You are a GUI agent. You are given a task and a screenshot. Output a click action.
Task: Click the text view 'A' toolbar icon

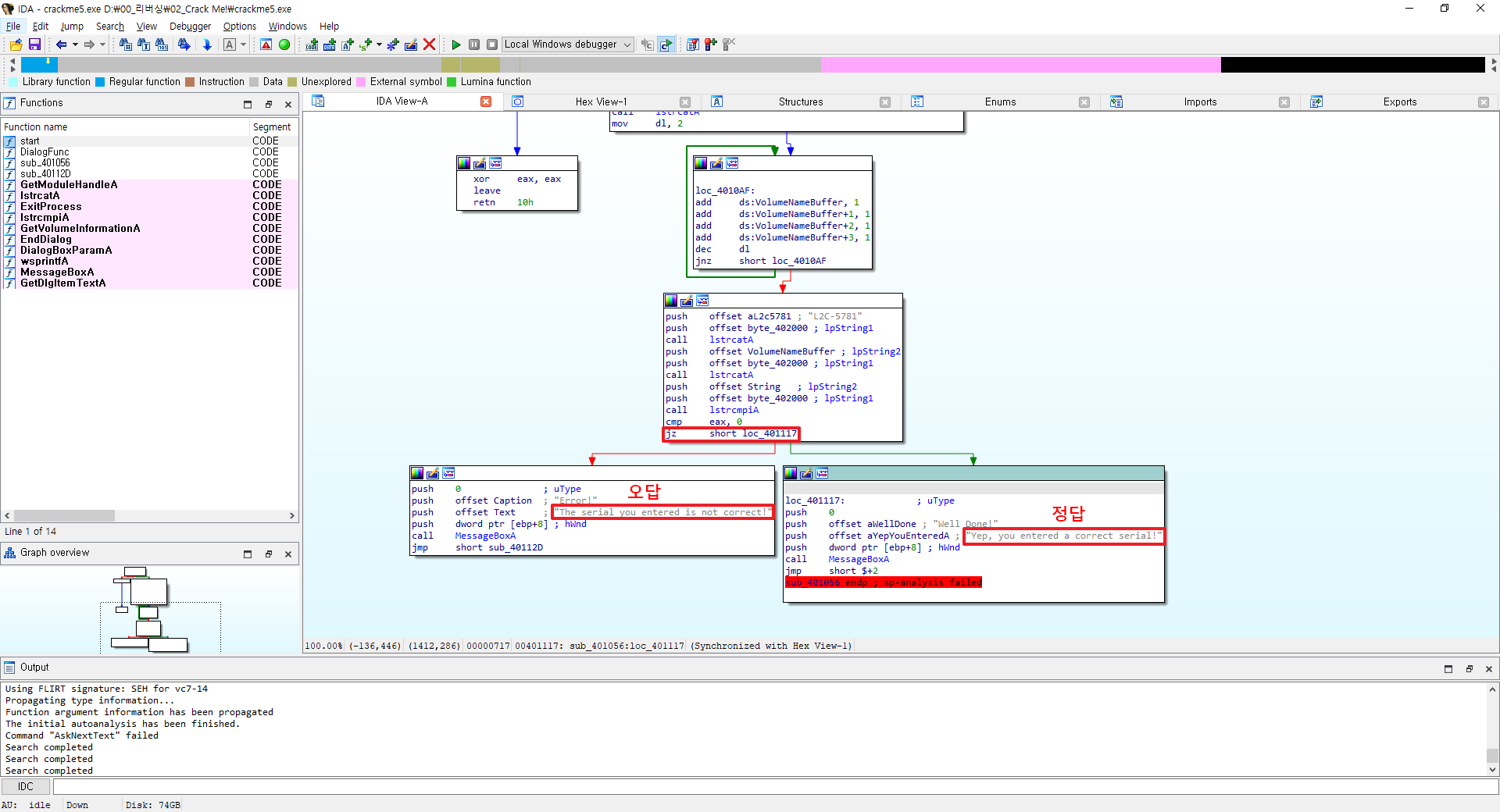[x=230, y=45]
